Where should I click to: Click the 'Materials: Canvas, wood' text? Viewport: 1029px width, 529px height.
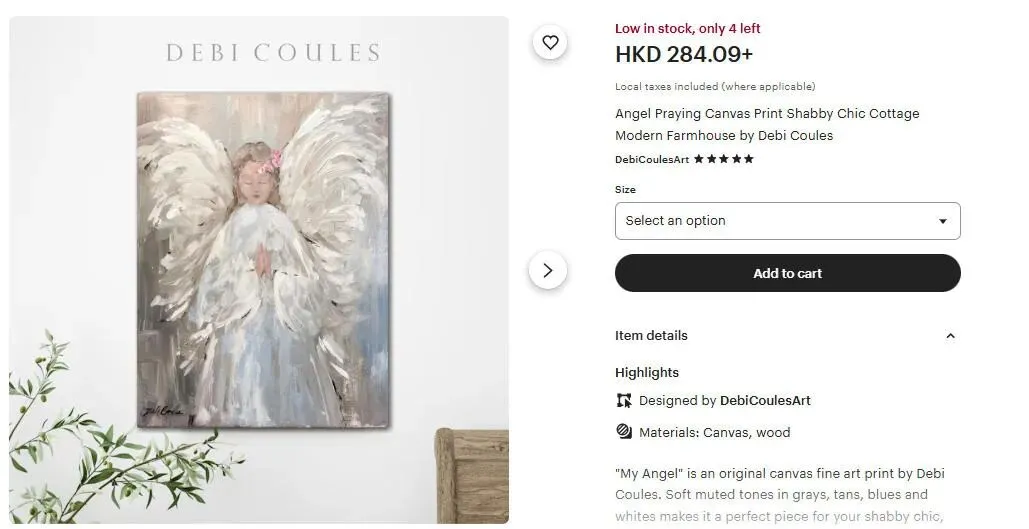[x=714, y=433]
